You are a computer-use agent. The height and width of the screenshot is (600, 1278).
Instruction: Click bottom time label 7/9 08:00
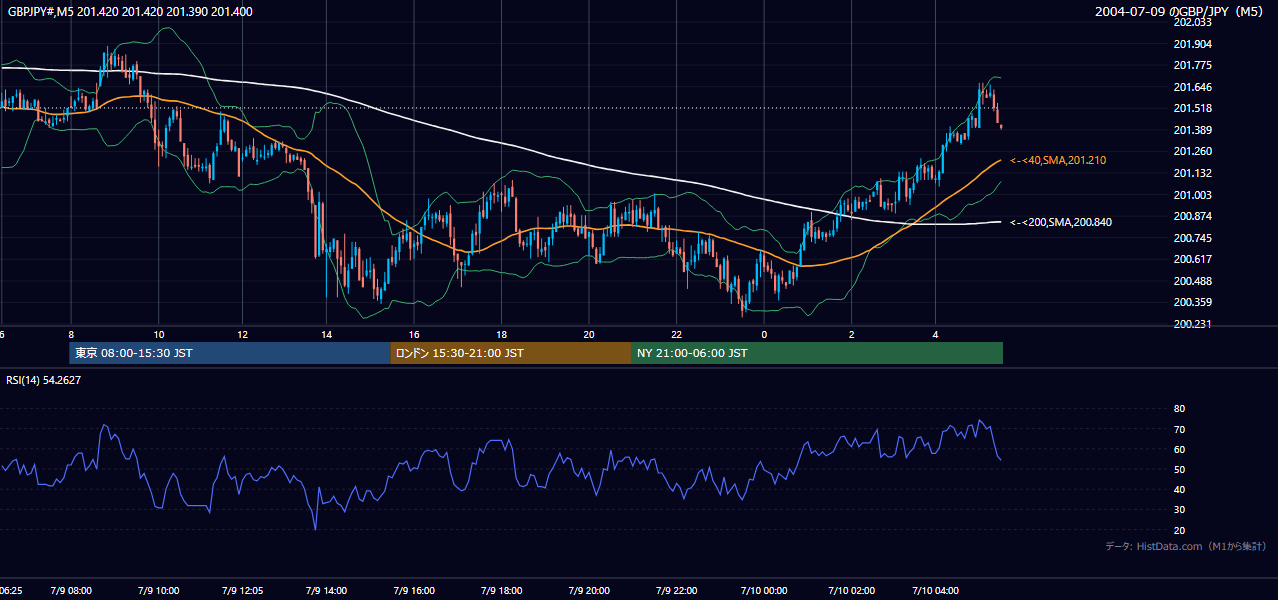click(x=71, y=591)
